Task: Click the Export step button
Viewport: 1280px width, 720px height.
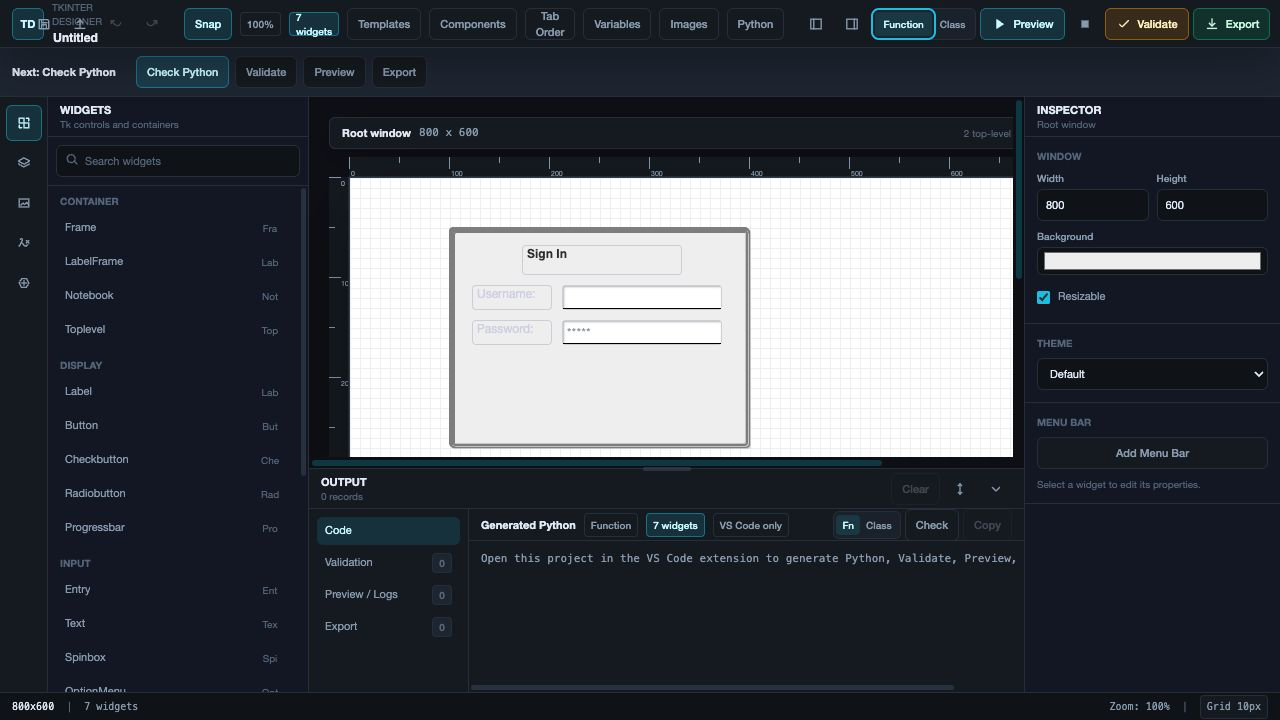Action: tap(399, 72)
